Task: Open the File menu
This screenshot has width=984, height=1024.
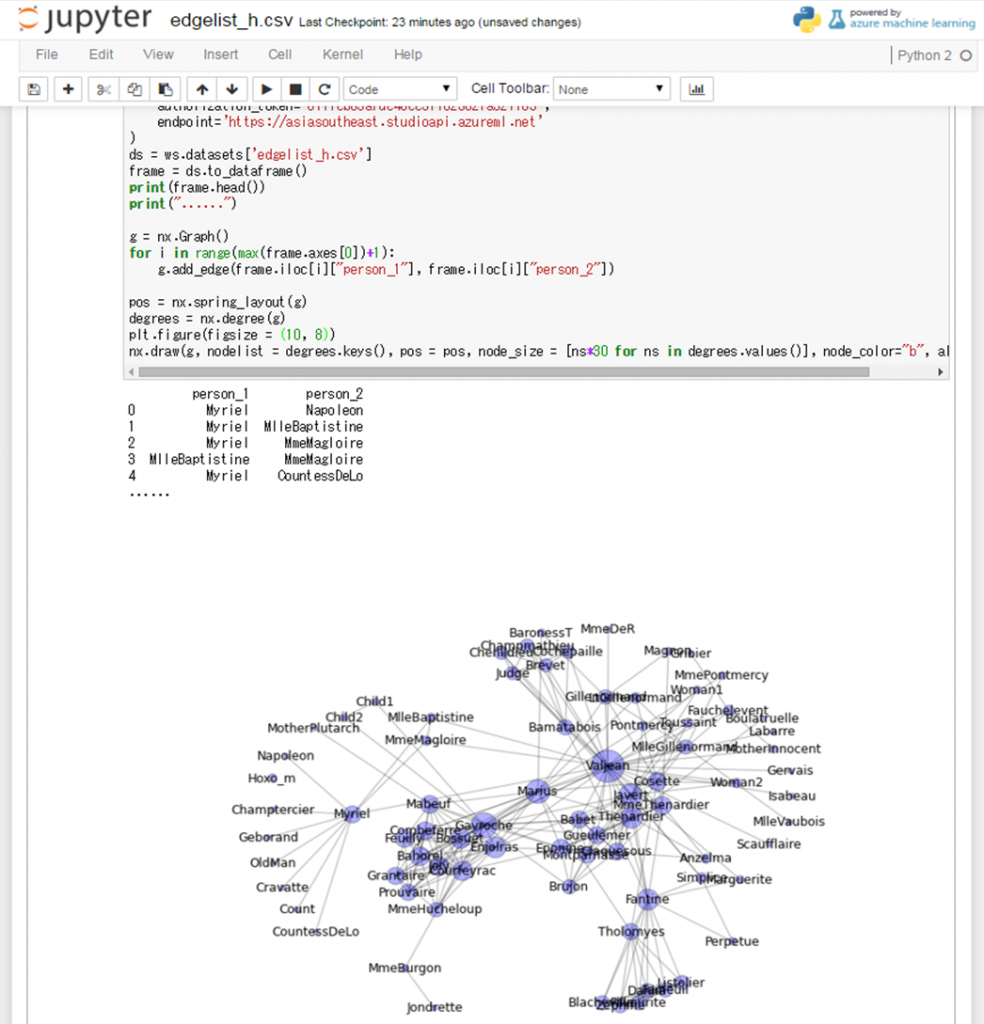Action: [46, 55]
